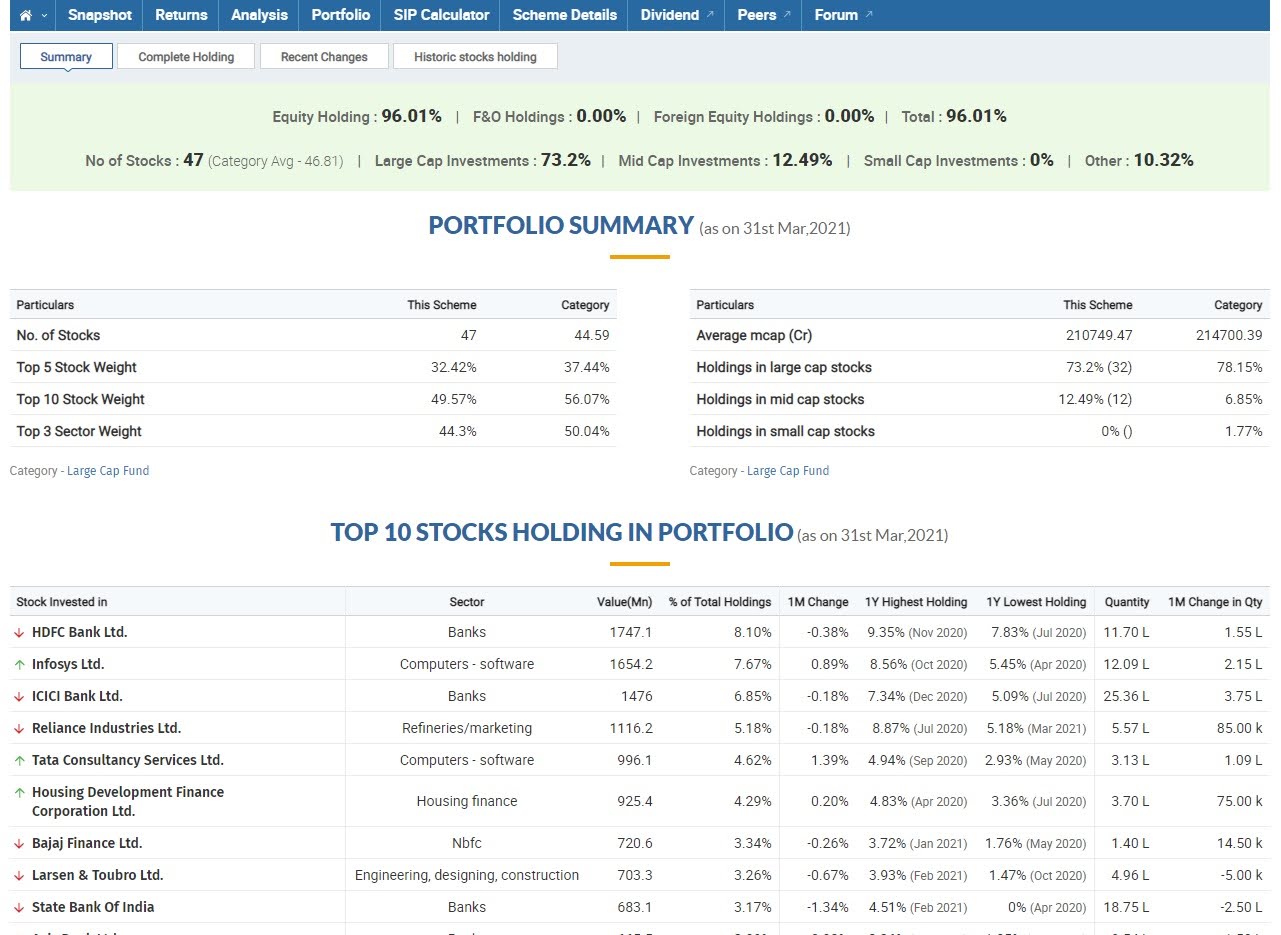Click Engineering, designing, construction sector cell
This screenshot has width=1281, height=935.
(467, 875)
